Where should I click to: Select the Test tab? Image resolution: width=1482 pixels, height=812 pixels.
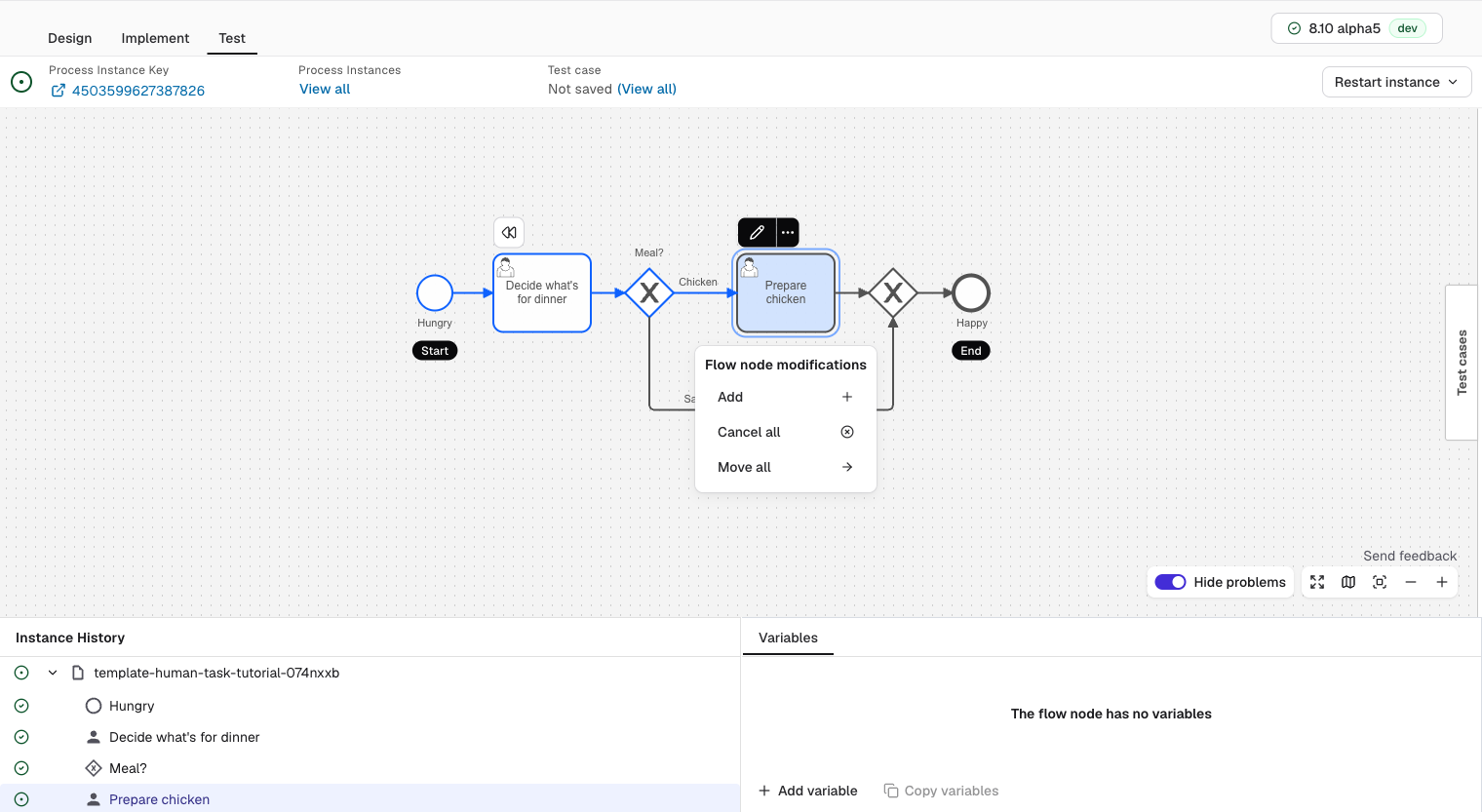(232, 38)
